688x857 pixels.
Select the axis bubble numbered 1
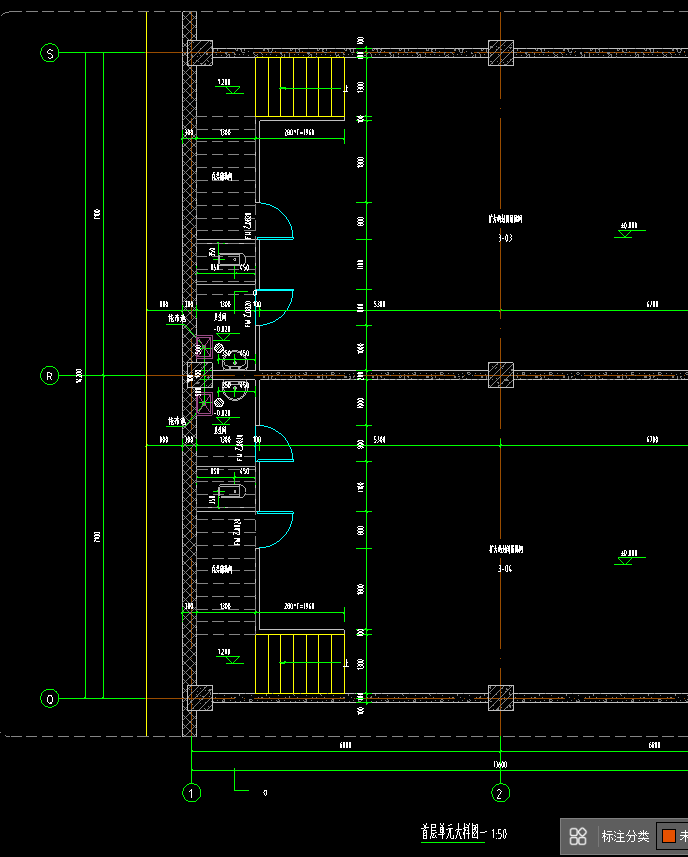(191, 793)
